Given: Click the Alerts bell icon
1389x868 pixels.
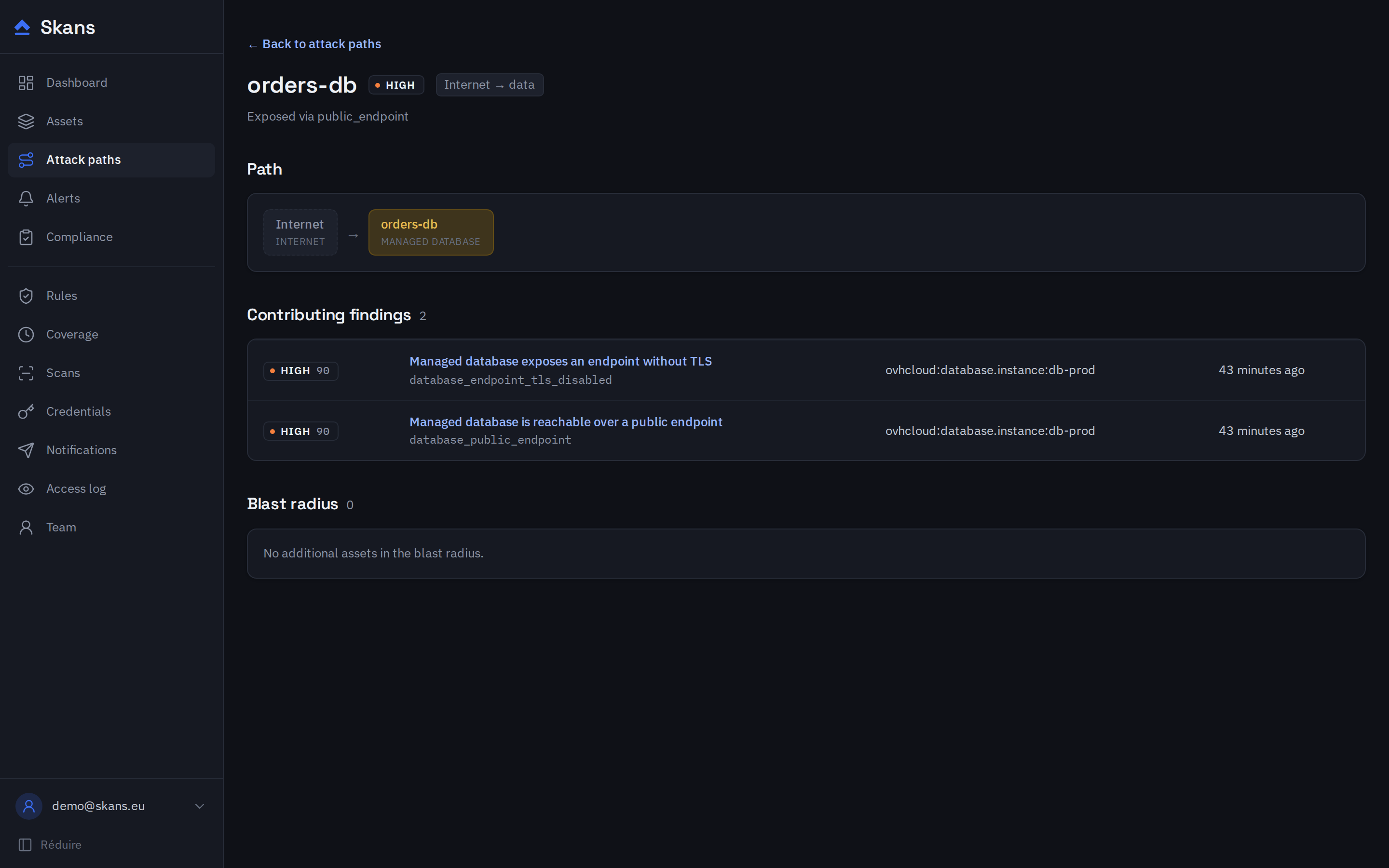Looking at the screenshot, I should point(26,198).
